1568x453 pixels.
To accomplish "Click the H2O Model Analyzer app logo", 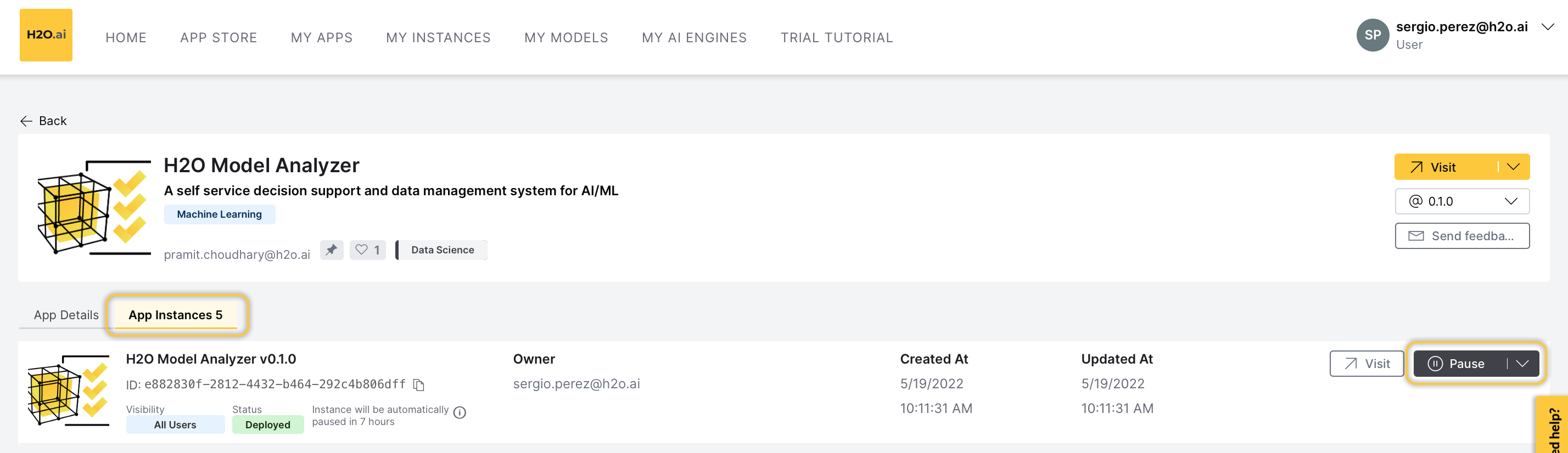I will 94,207.
